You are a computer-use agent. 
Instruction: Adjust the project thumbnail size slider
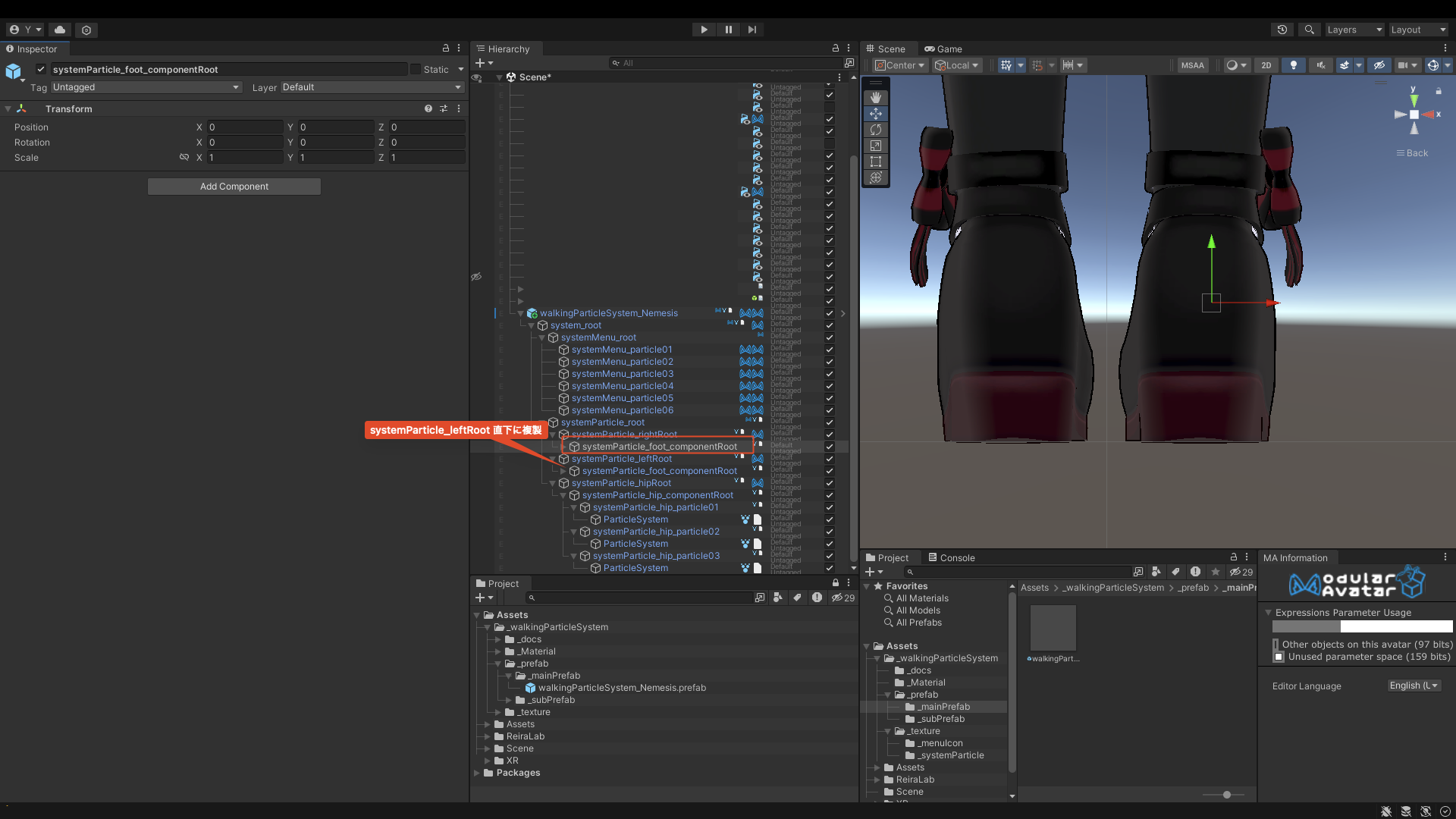[1226, 795]
